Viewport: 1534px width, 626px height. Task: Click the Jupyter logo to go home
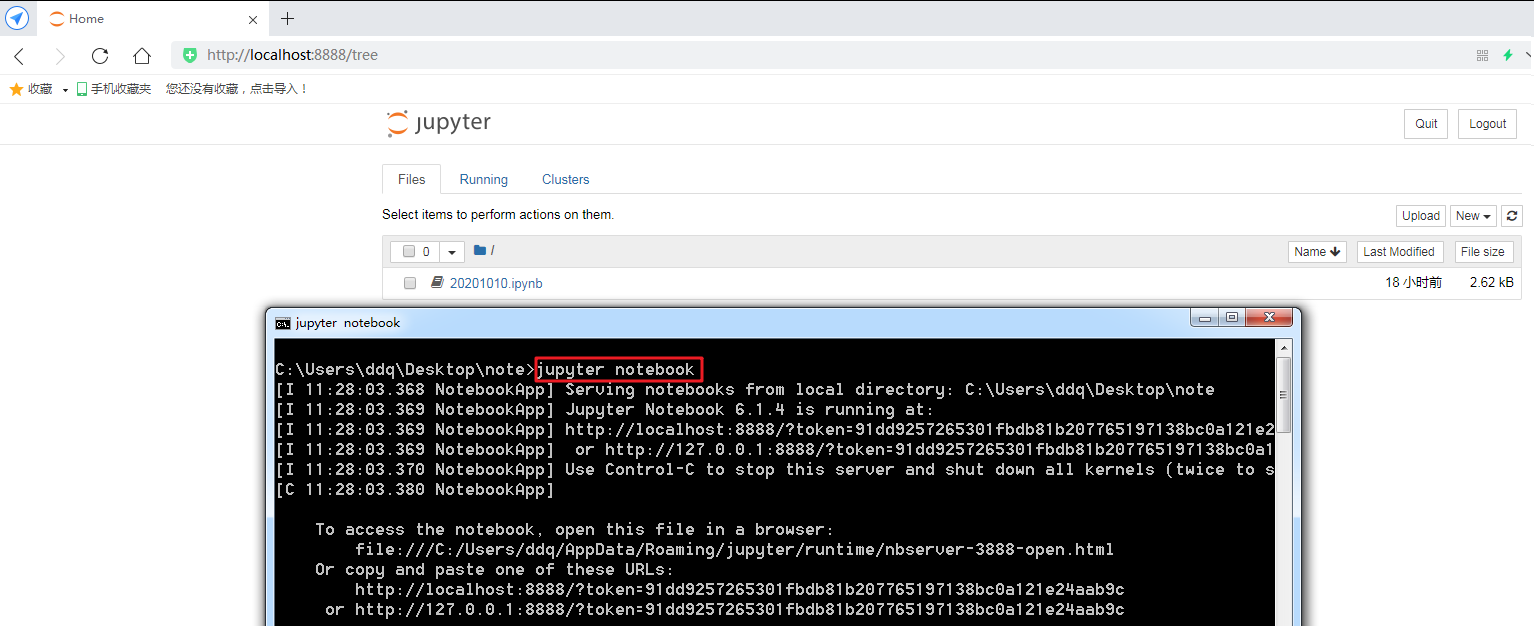coord(438,122)
